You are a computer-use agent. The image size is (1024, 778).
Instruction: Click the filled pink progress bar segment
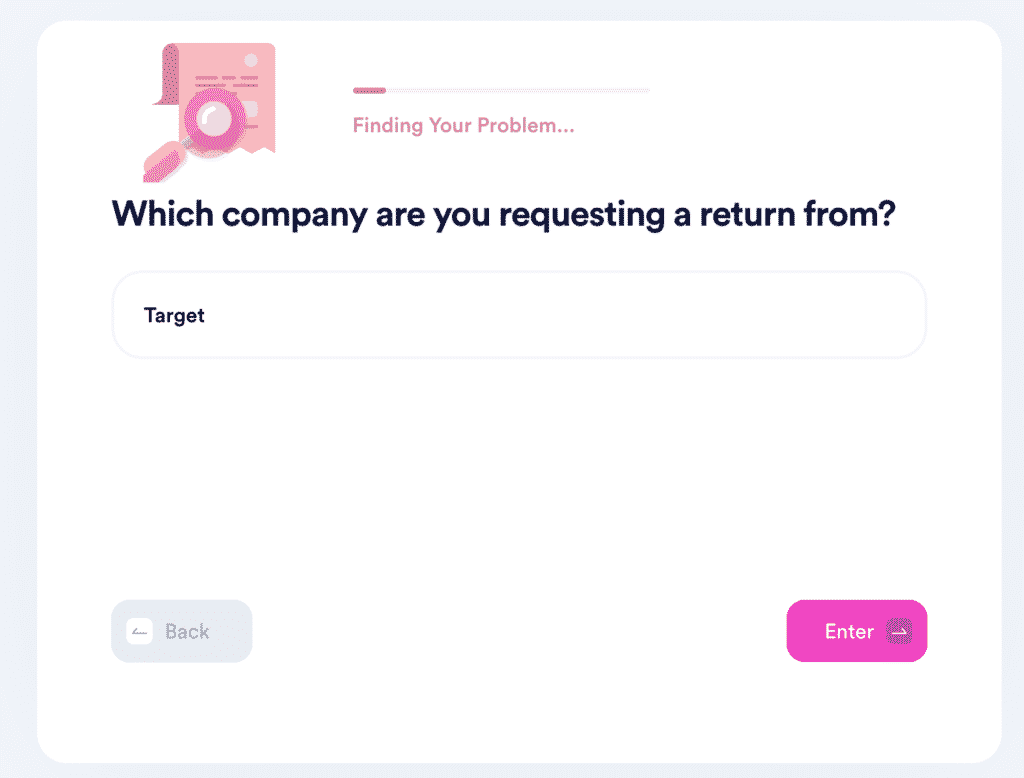click(x=369, y=91)
